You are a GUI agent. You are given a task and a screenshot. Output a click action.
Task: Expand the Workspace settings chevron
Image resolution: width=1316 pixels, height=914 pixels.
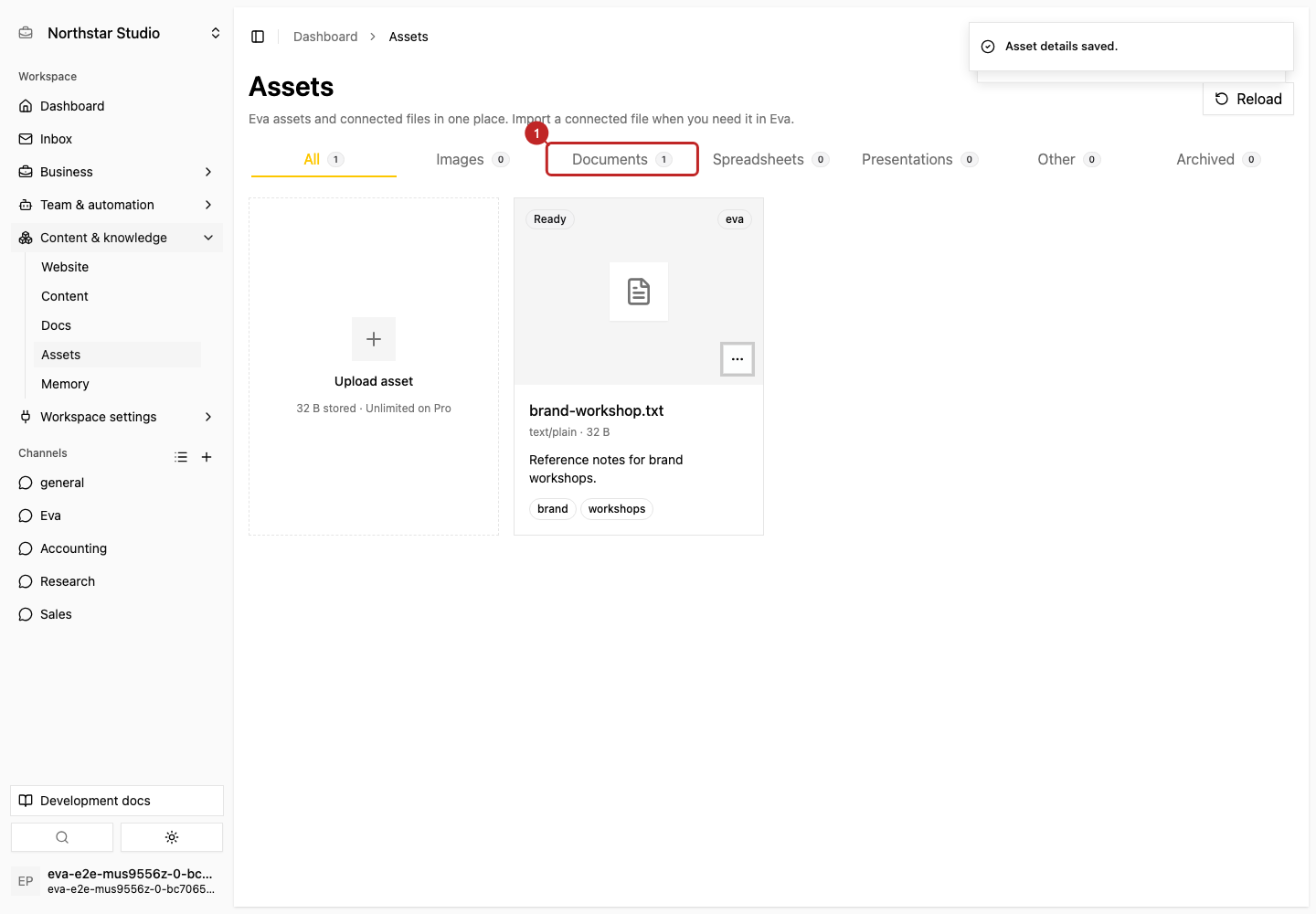coord(208,417)
